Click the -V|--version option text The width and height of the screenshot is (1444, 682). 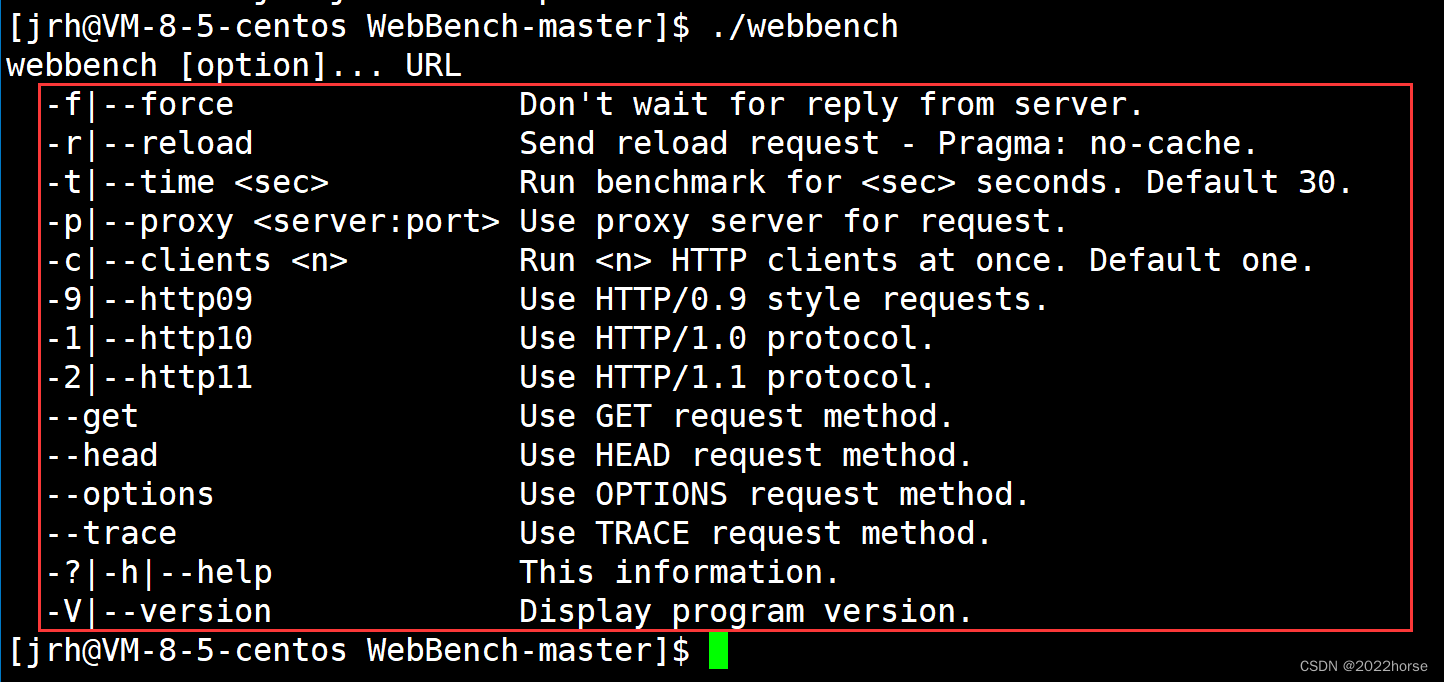[159, 611]
